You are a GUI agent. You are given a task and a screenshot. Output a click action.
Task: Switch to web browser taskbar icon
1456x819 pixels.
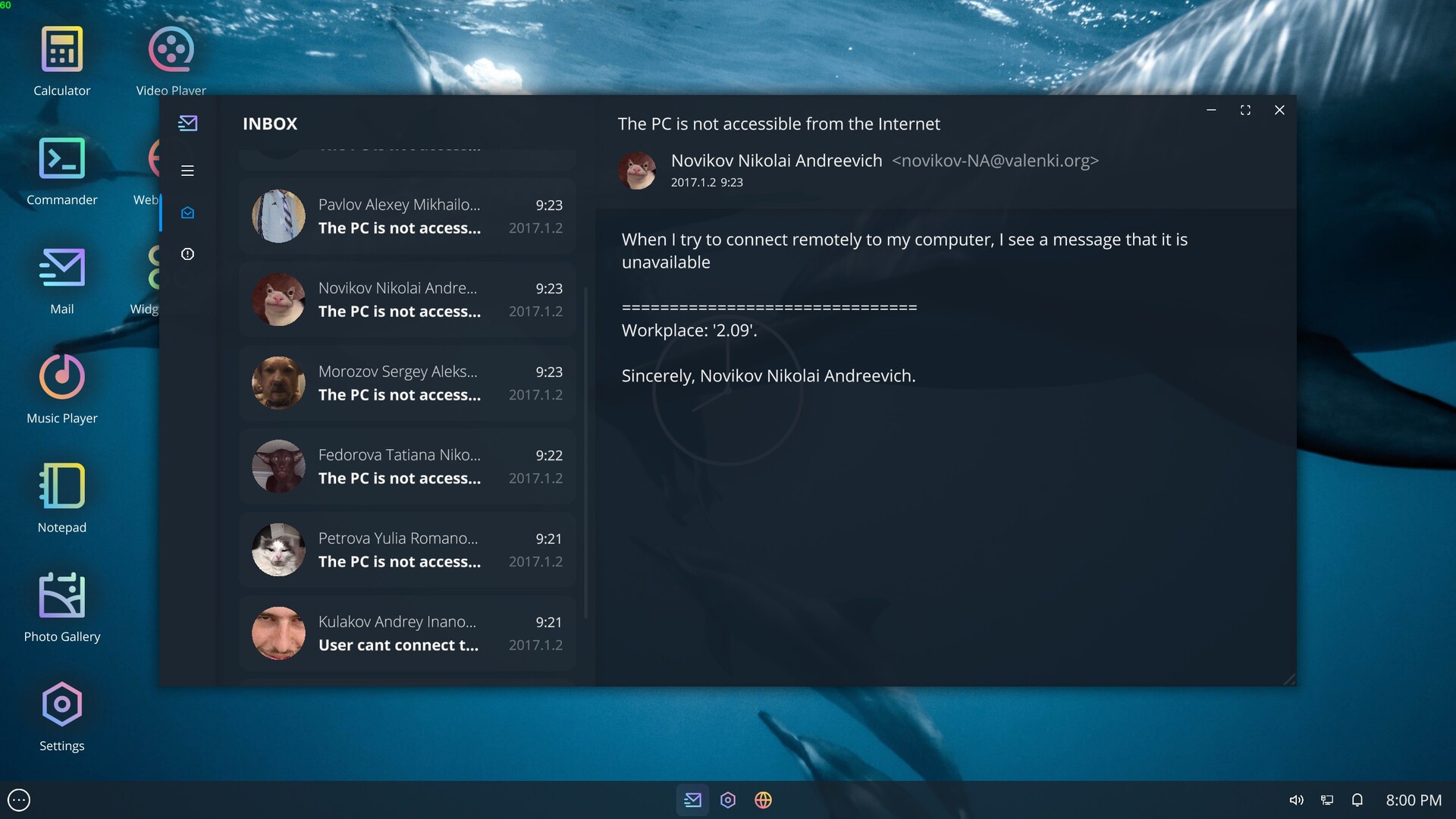point(763,800)
